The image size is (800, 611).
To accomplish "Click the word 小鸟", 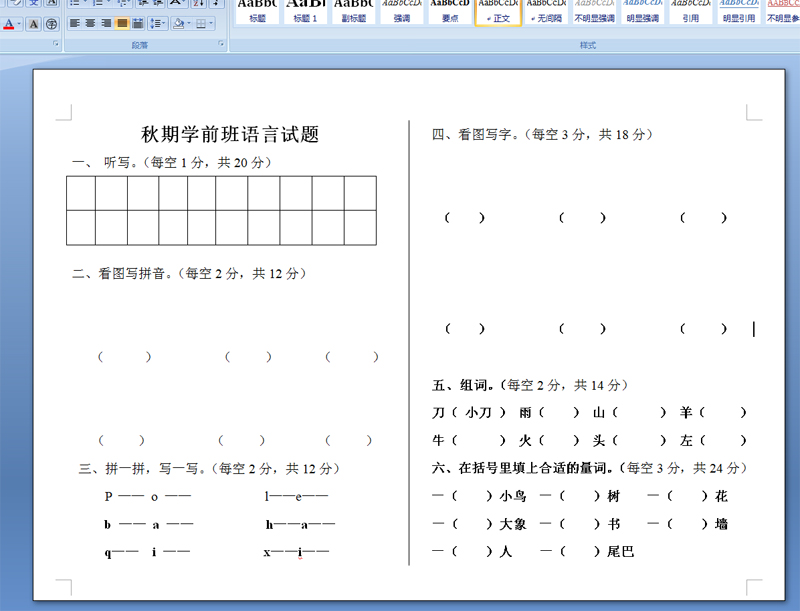I will pos(513,496).
